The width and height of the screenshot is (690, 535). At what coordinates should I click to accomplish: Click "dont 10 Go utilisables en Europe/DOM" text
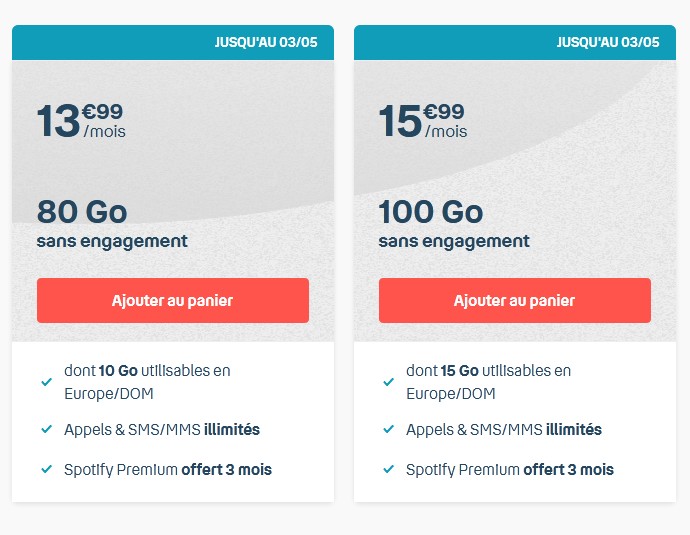pos(147,382)
